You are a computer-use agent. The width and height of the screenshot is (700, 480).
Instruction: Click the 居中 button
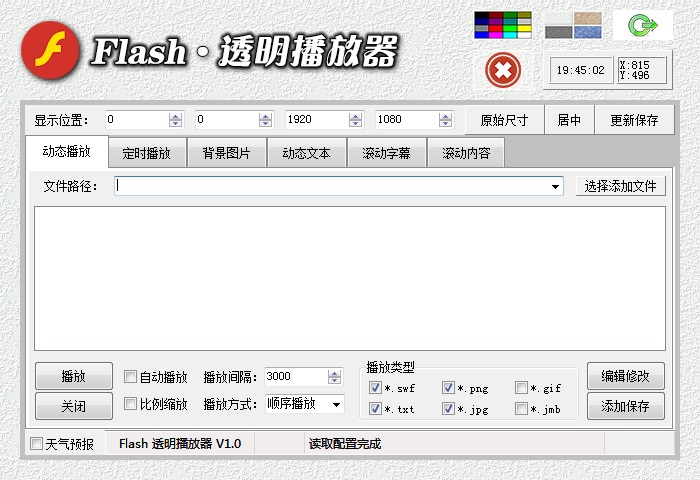click(x=569, y=120)
